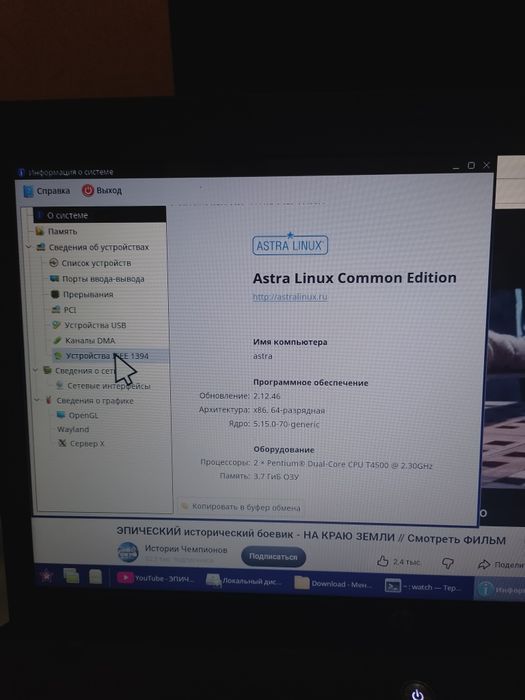Click the Поделиться share arrow icon on YouTube

[483, 564]
